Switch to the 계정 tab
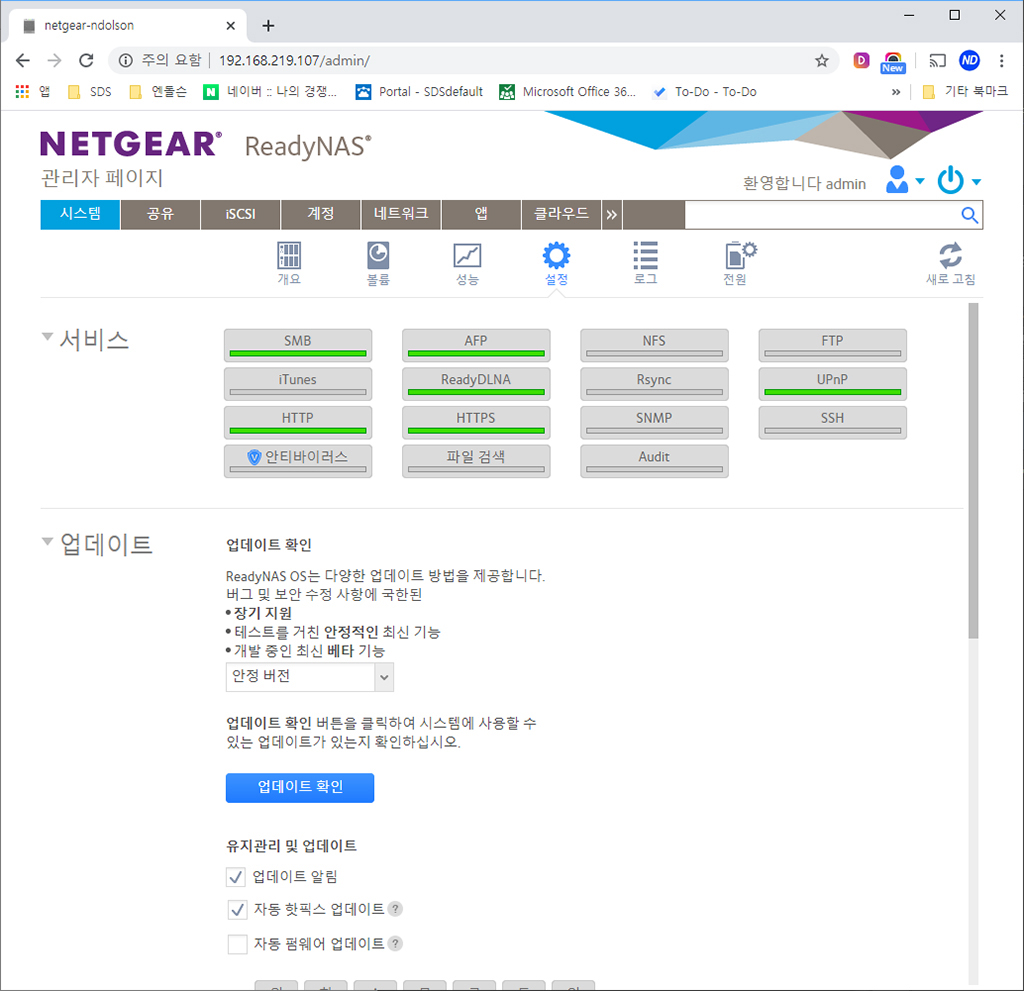Image resolution: width=1024 pixels, height=991 pixels. (321, 215)
